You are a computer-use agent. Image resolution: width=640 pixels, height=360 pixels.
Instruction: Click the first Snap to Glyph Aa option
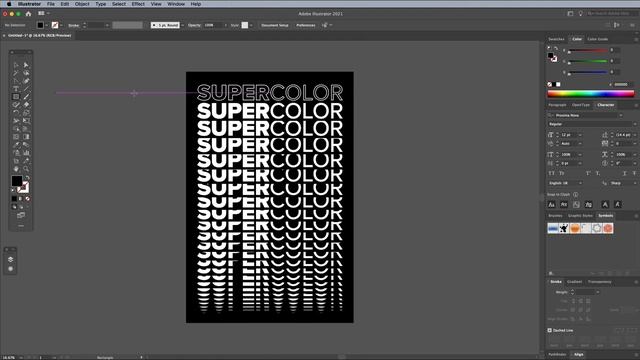point(551,204)
